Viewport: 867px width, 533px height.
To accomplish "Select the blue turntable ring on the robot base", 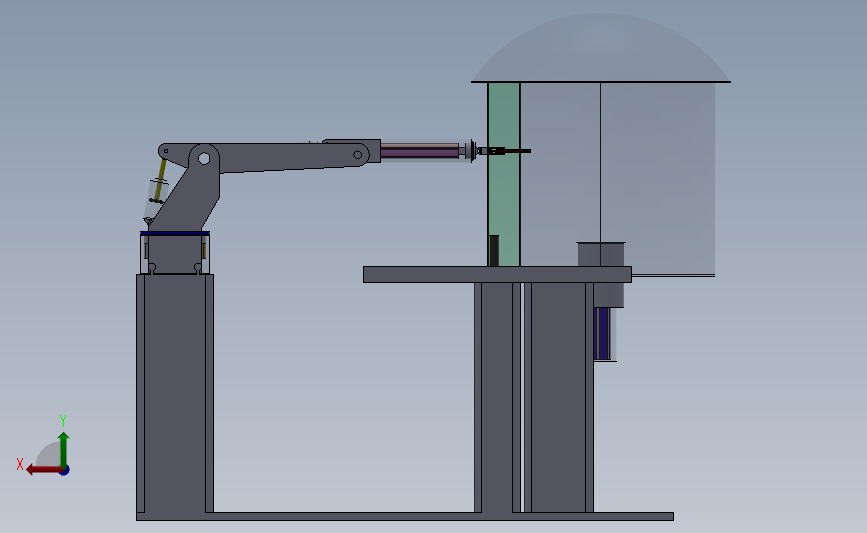I will coord(175,233).
